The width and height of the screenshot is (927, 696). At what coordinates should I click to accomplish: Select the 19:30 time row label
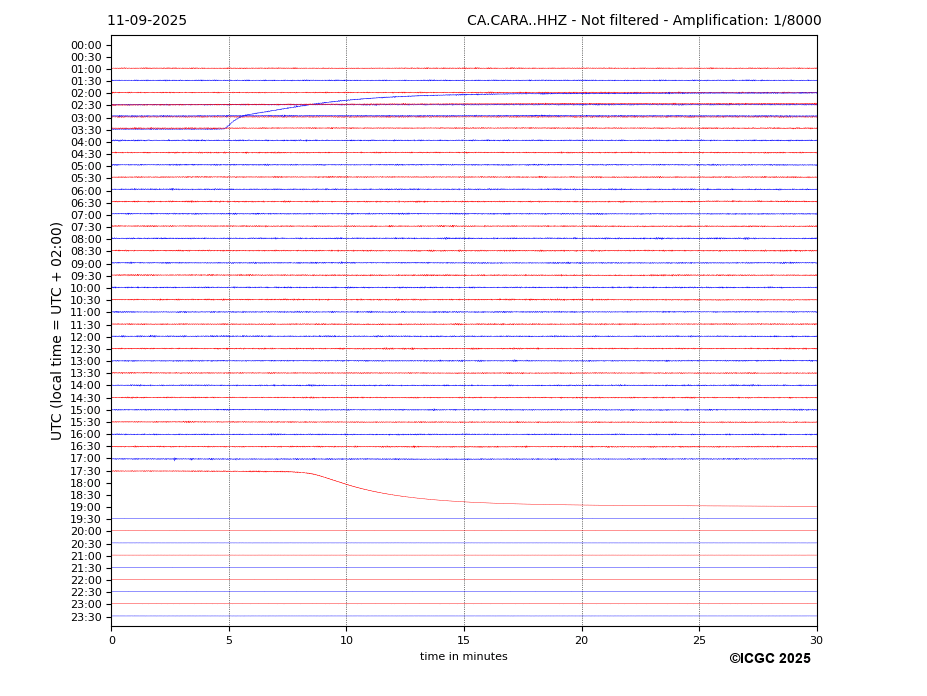click(x=86, y=519)
